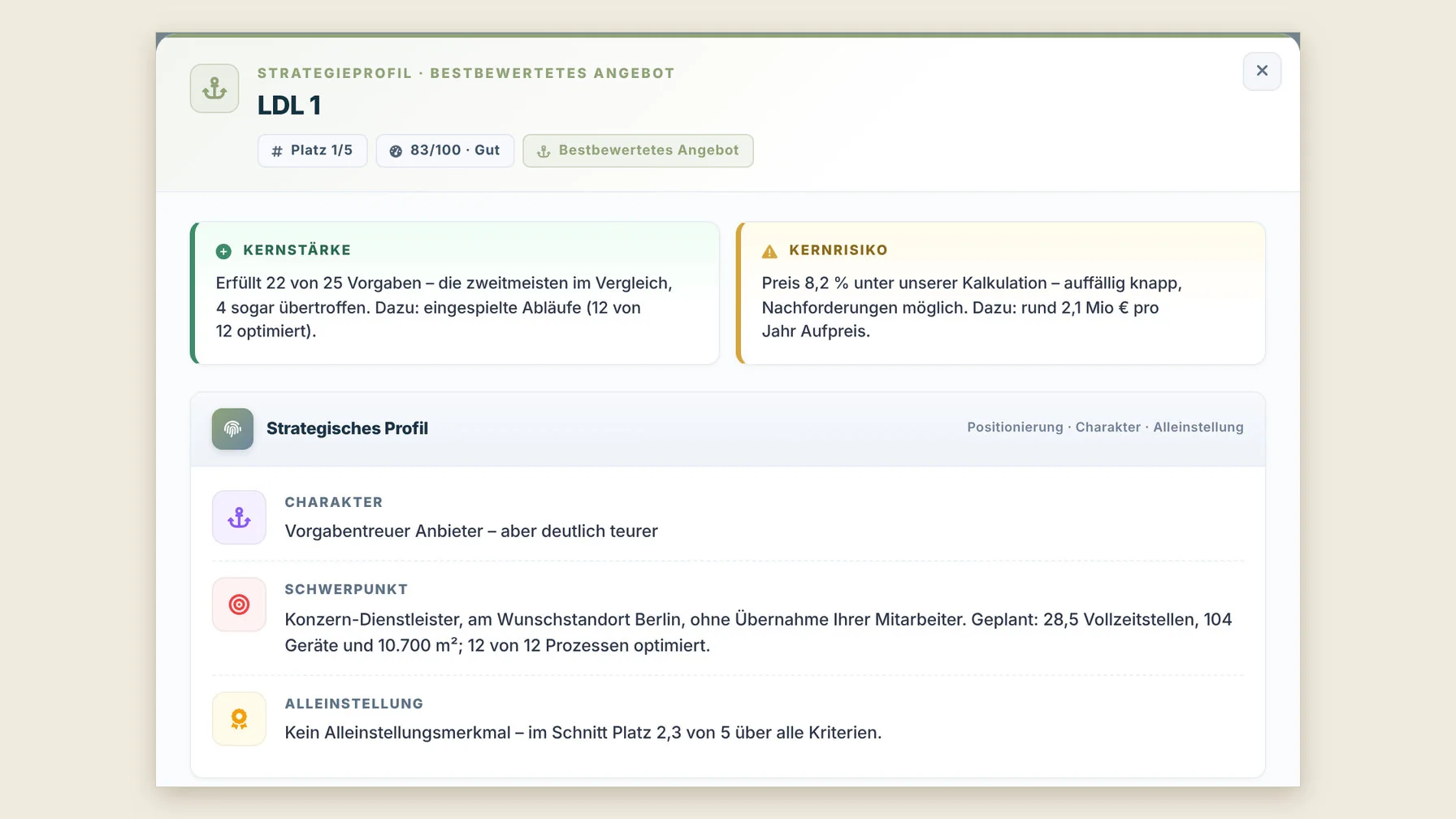This screenshot has height=819, width=1456.
Task: Click the 'Strategieprofil · Bestbewertetes Angebot' header label
Action: pos(466,73)
